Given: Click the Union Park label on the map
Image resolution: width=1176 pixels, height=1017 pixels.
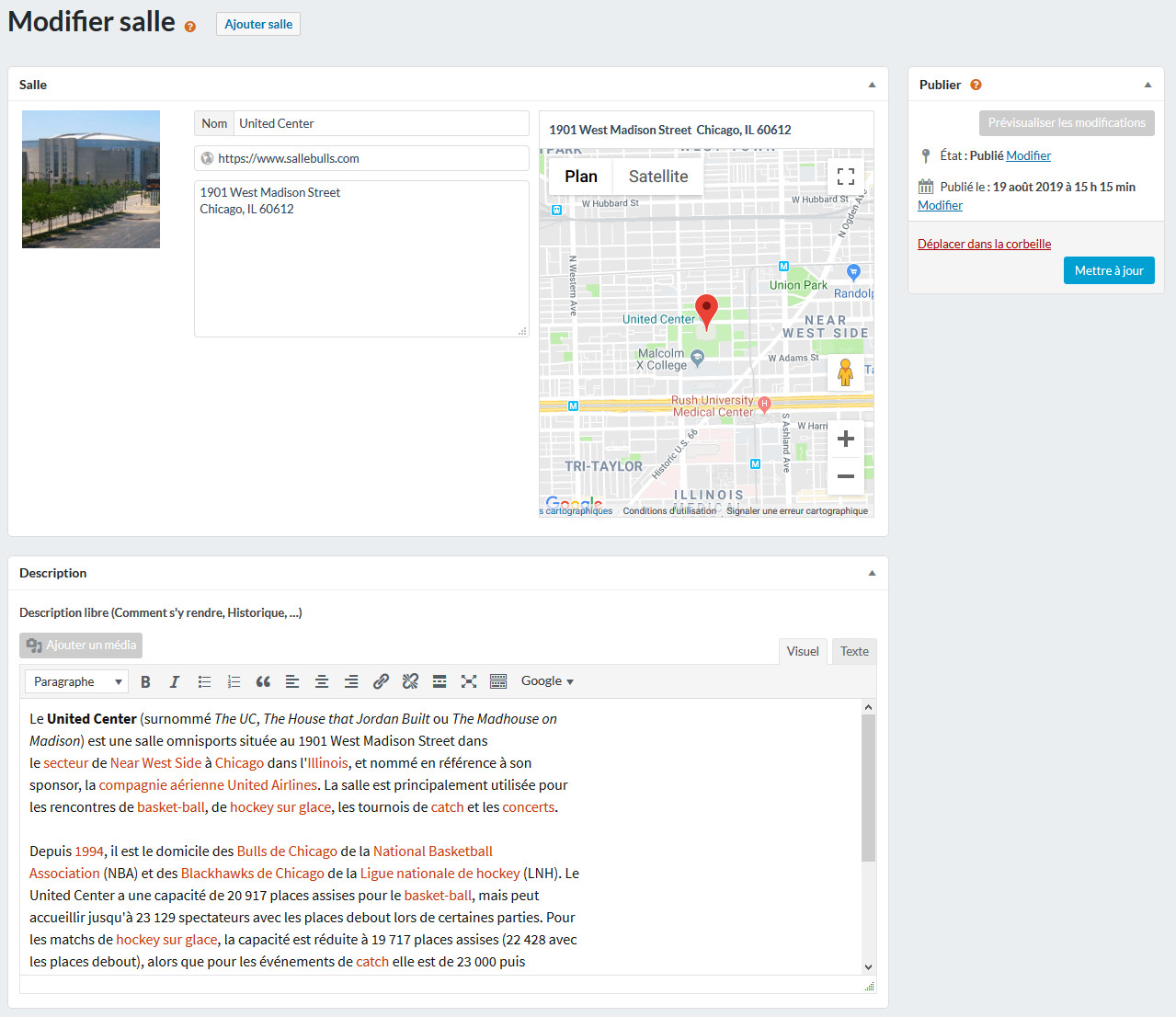Looking at the screenshot, I should pos(798,285).
